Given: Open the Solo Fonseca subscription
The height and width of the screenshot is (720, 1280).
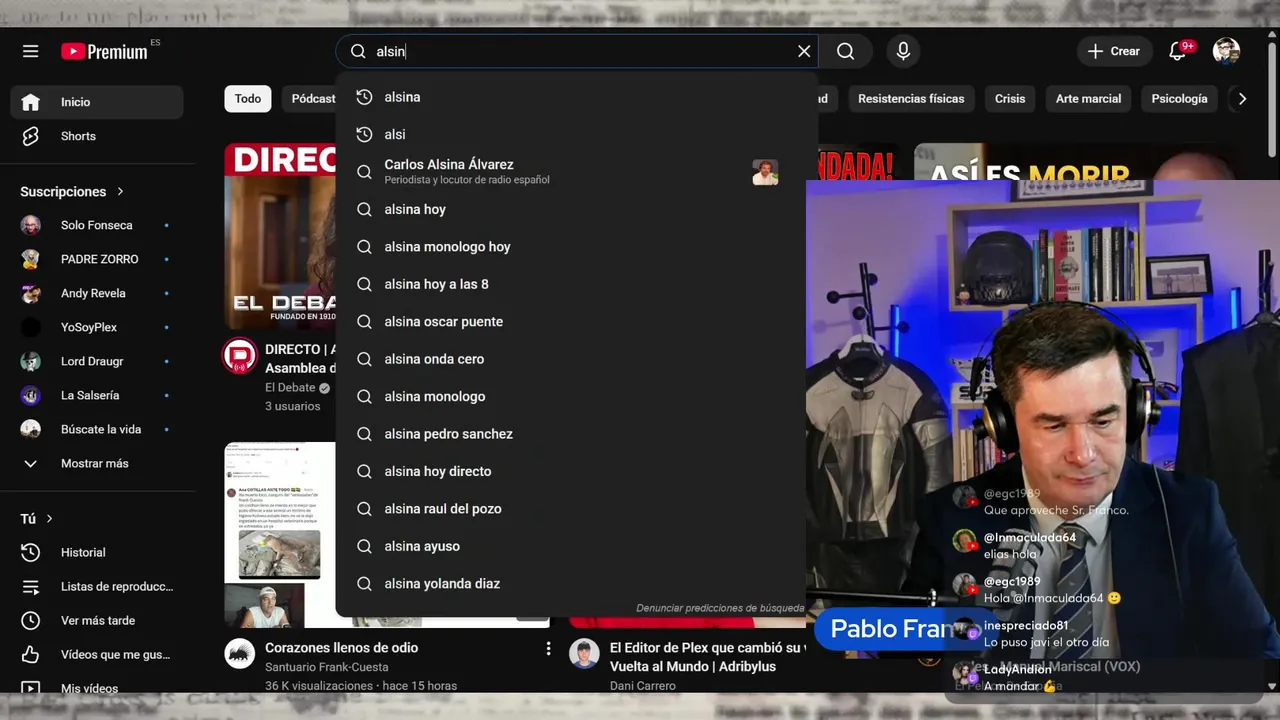Looking at the screenshot, I should pyautogui.click(x=97, y=225).
